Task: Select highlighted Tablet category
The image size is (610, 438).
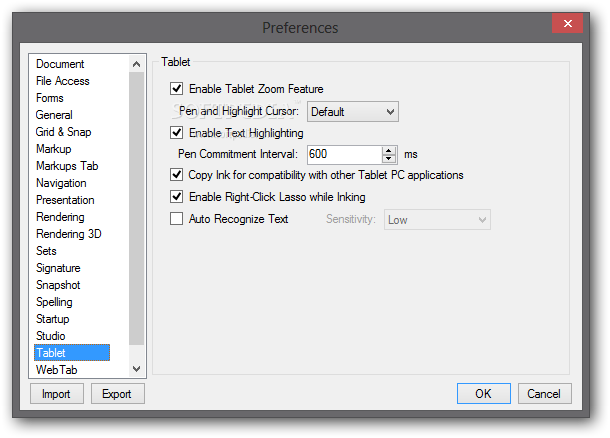Action: pyautogui.click(x=72, y=353)
